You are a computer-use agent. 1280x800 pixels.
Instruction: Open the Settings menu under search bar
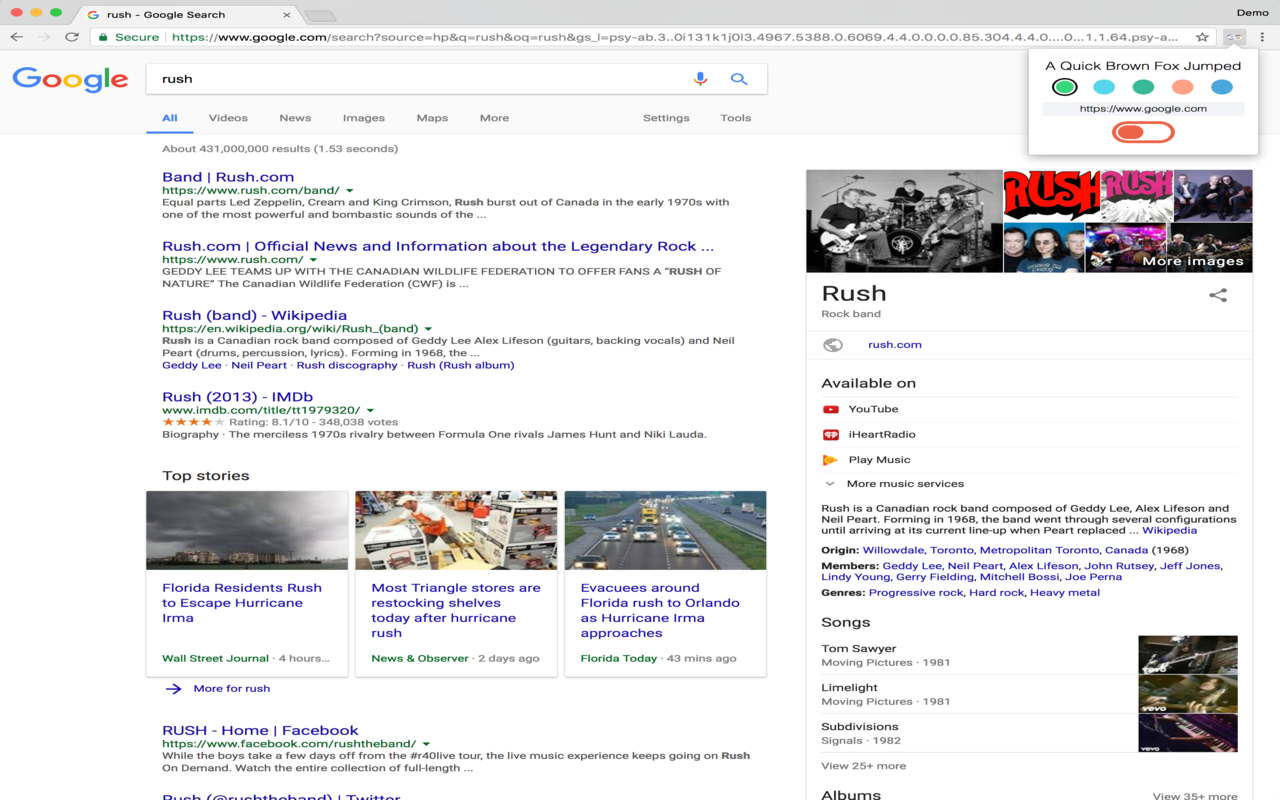666,118
